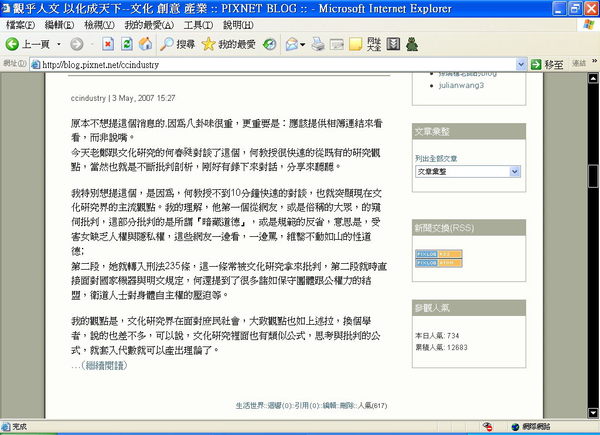600x435 pixels.
Task: Click the yellow note icon in toolbar
Action: click(355, 44)
